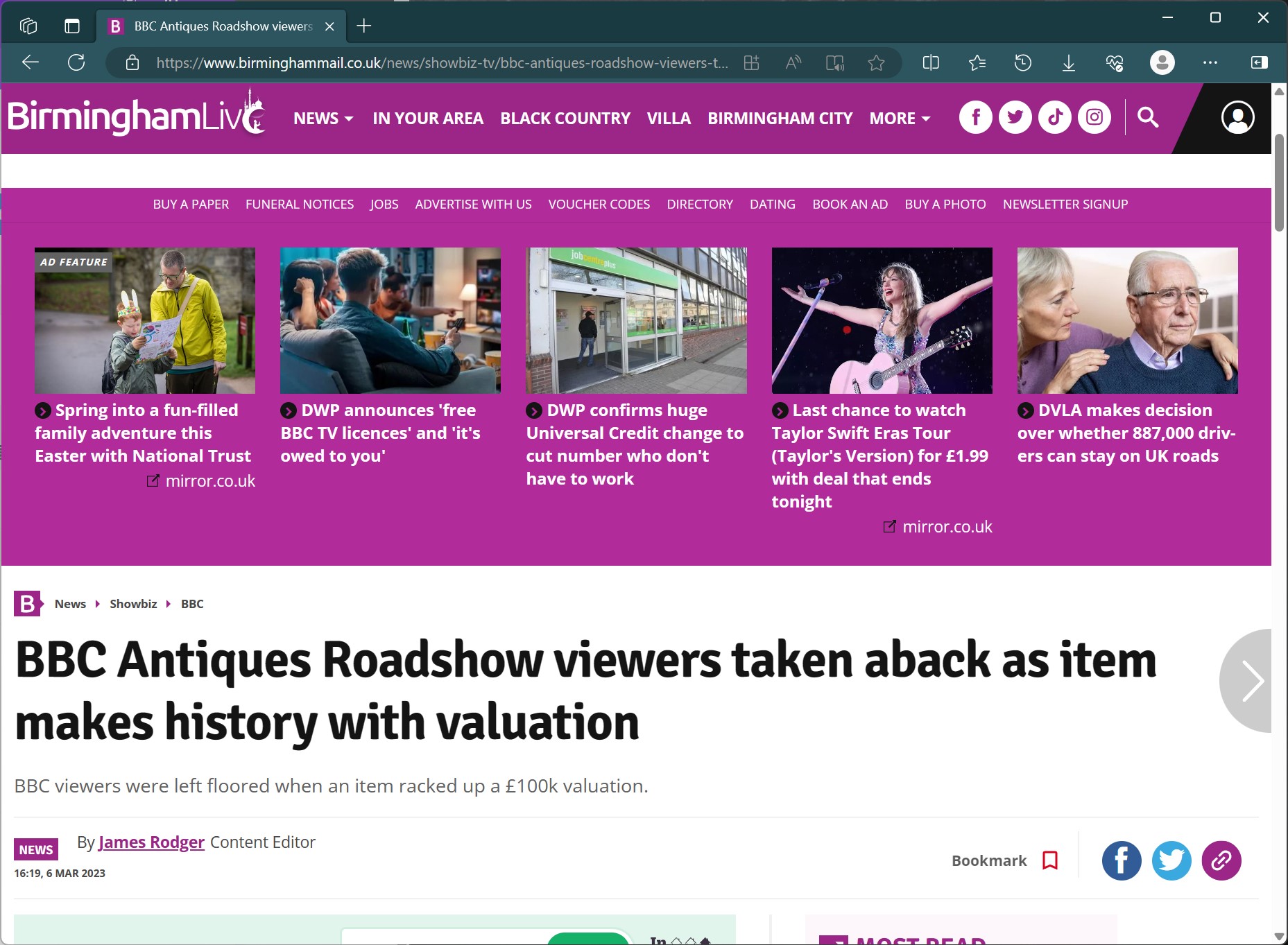This screenshot has height=945, width=1288.
Task: Click ADVERTISE WITH US link
Action: coord(473,205)
